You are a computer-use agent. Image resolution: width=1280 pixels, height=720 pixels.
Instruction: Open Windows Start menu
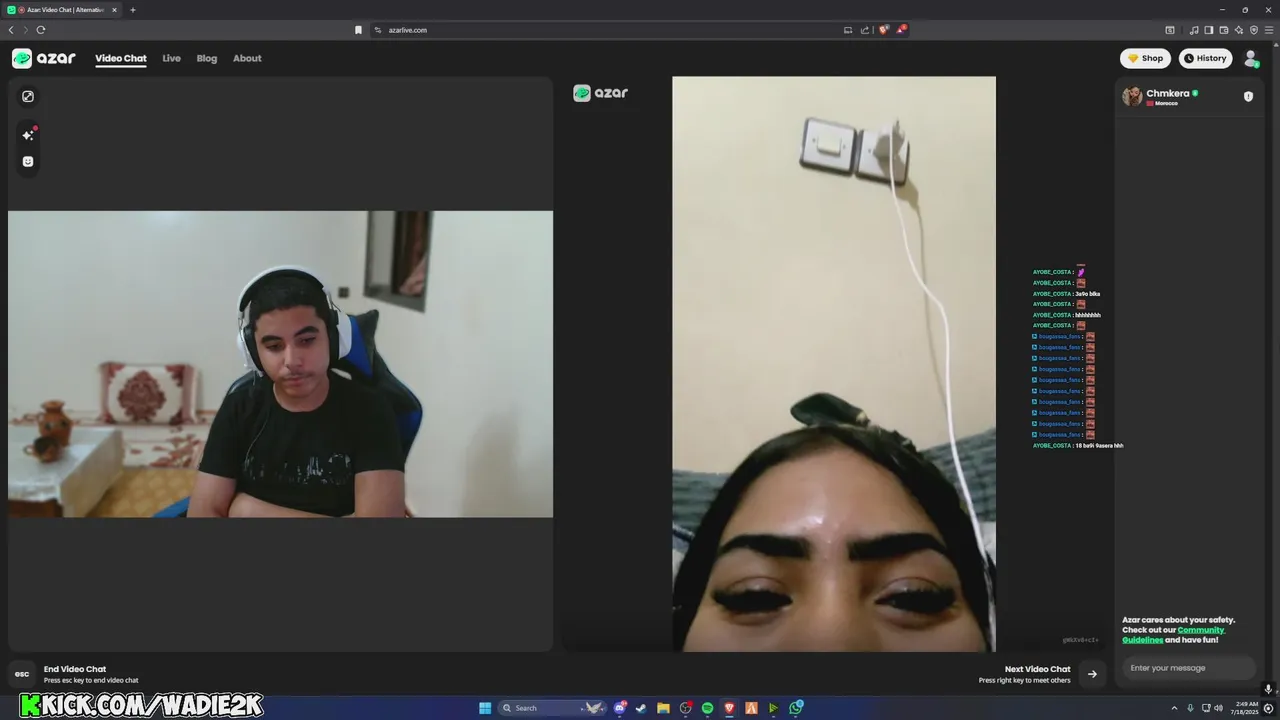click(485, 708)
